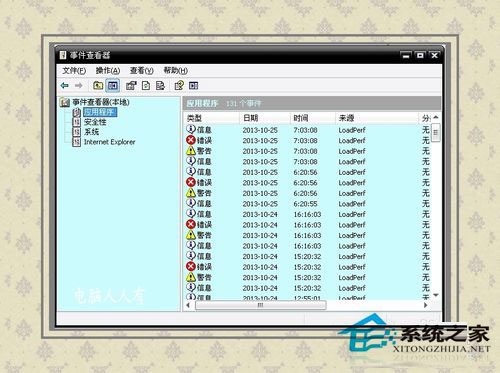Viewport: 500px width, 373px height.
Task: Click the log icon beside 安全性
Action: (x=77, y=122)
